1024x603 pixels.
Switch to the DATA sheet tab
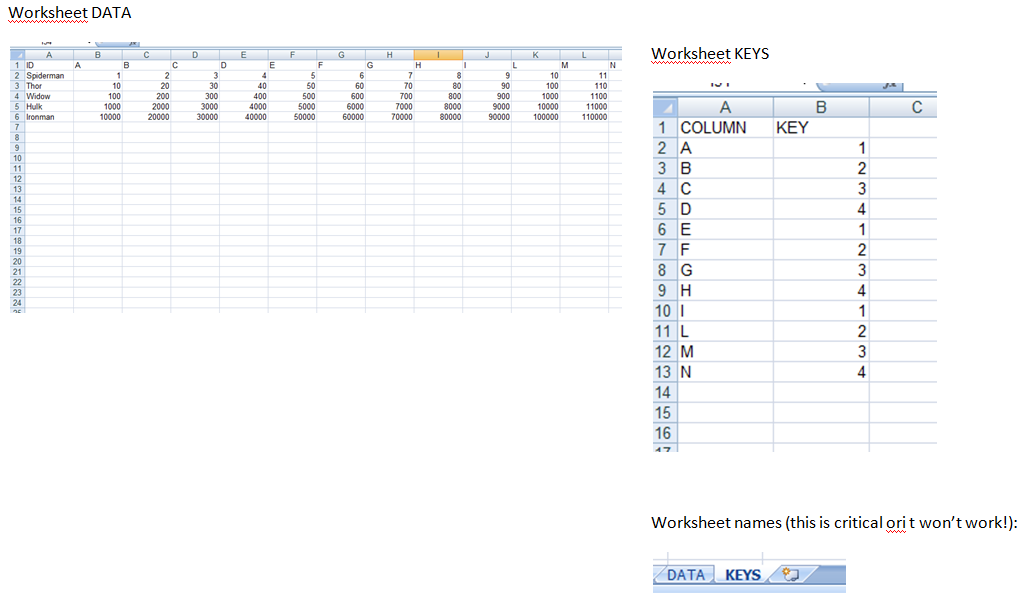(686, 575)
